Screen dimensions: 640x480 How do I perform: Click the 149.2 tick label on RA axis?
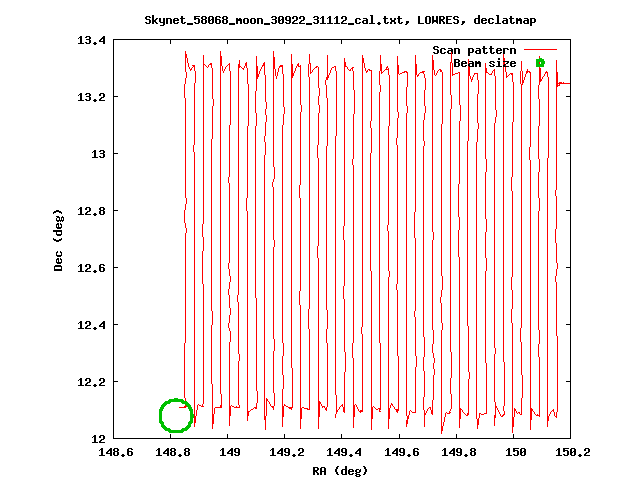285,453
